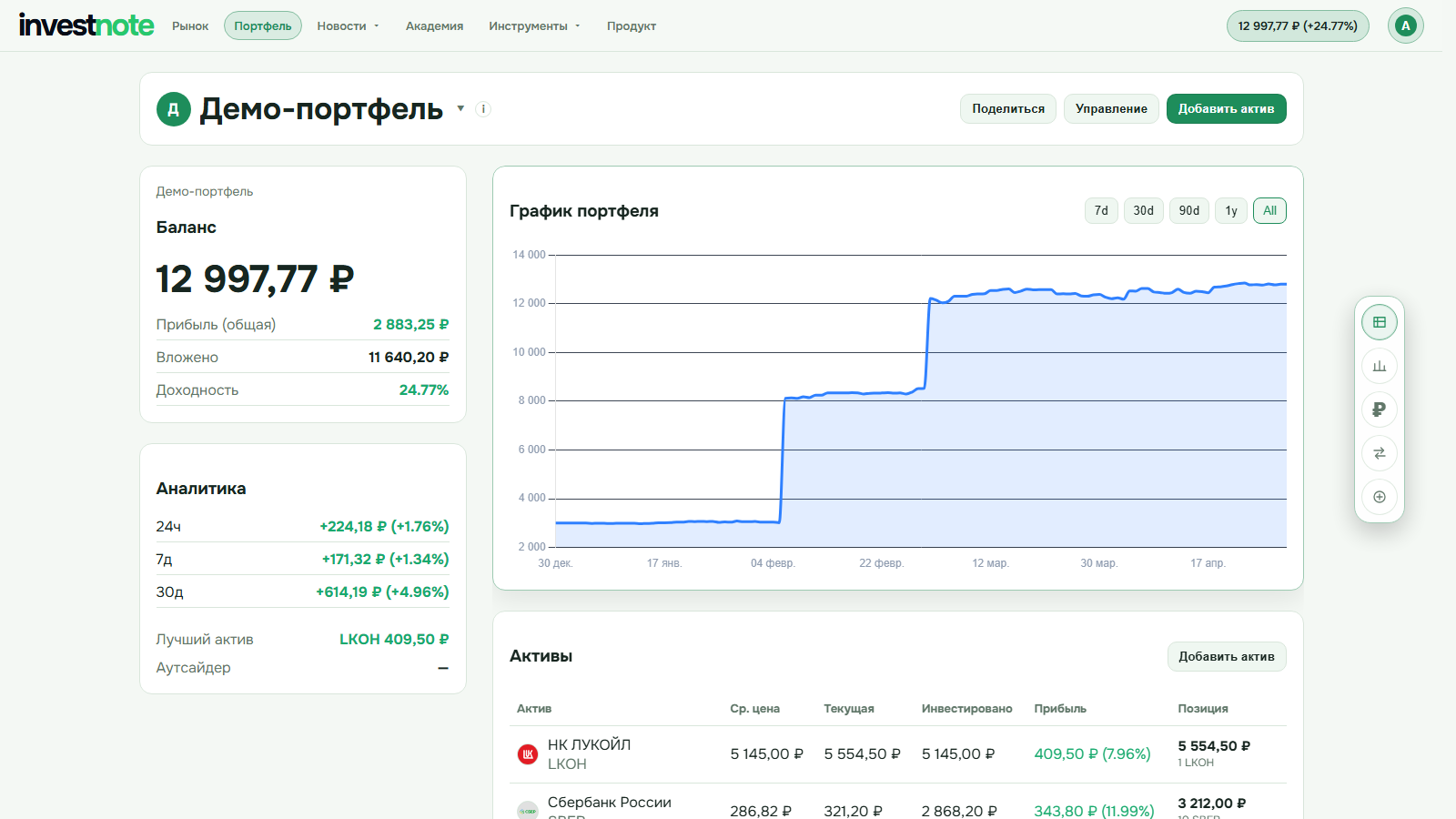Select the ruble currency icon in side toolbar

click(1380, 409)
